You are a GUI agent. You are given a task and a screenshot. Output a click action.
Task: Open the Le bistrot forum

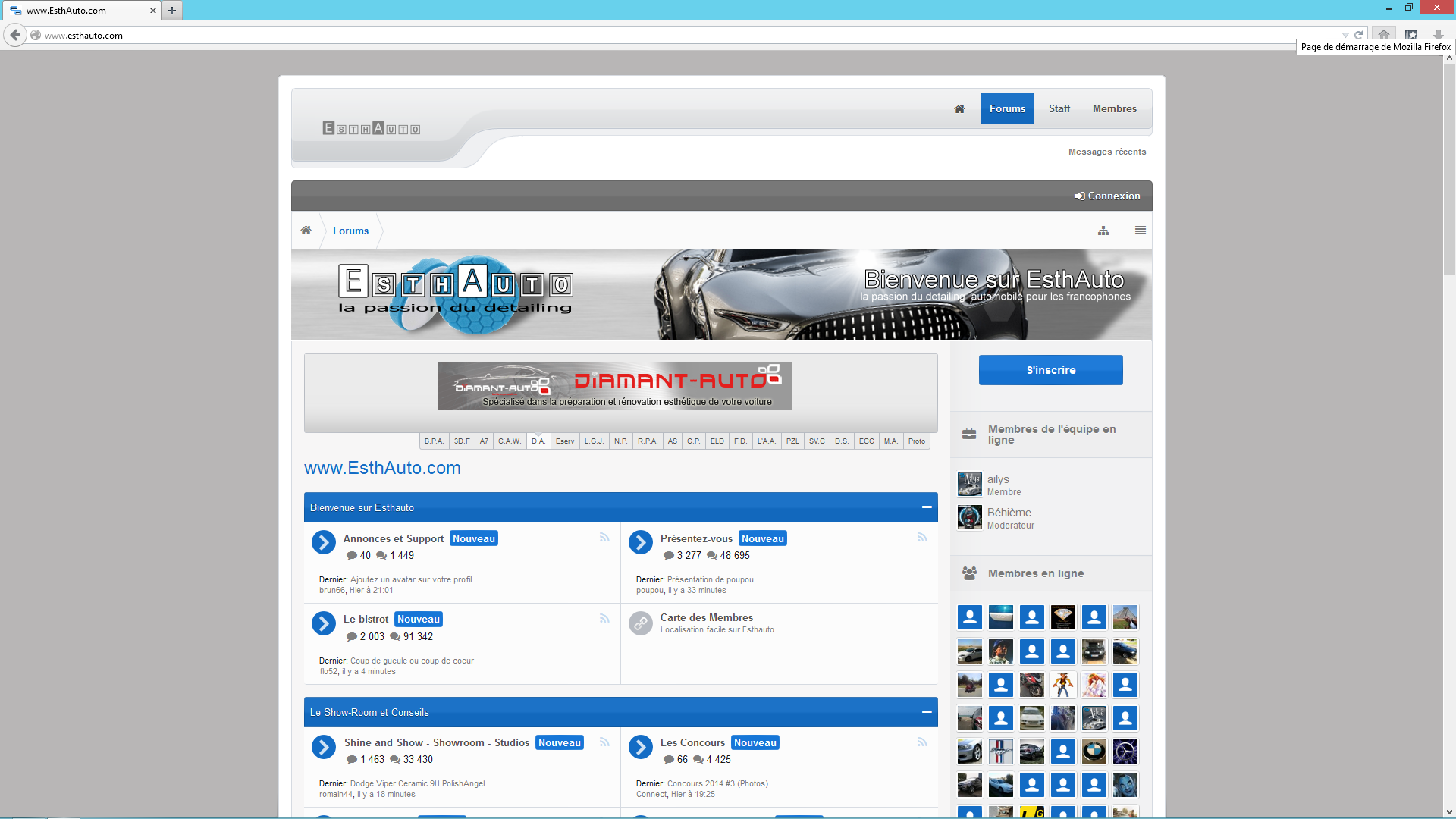[x=366, y=620]
